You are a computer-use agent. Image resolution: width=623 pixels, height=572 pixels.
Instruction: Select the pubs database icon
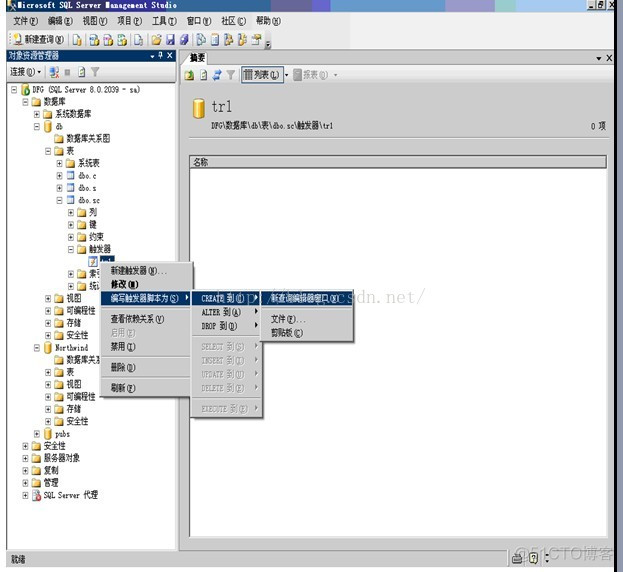[x=48, y=433]
